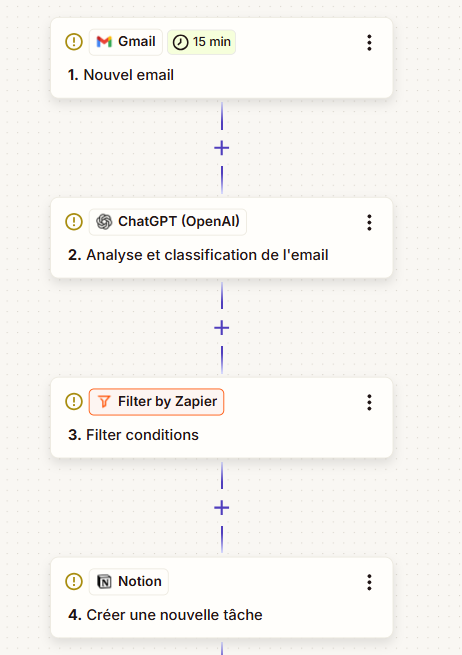462x655 pixels.
Task: Click the warning icon on ChatGPT step
Action: click(x=74, y=222)
